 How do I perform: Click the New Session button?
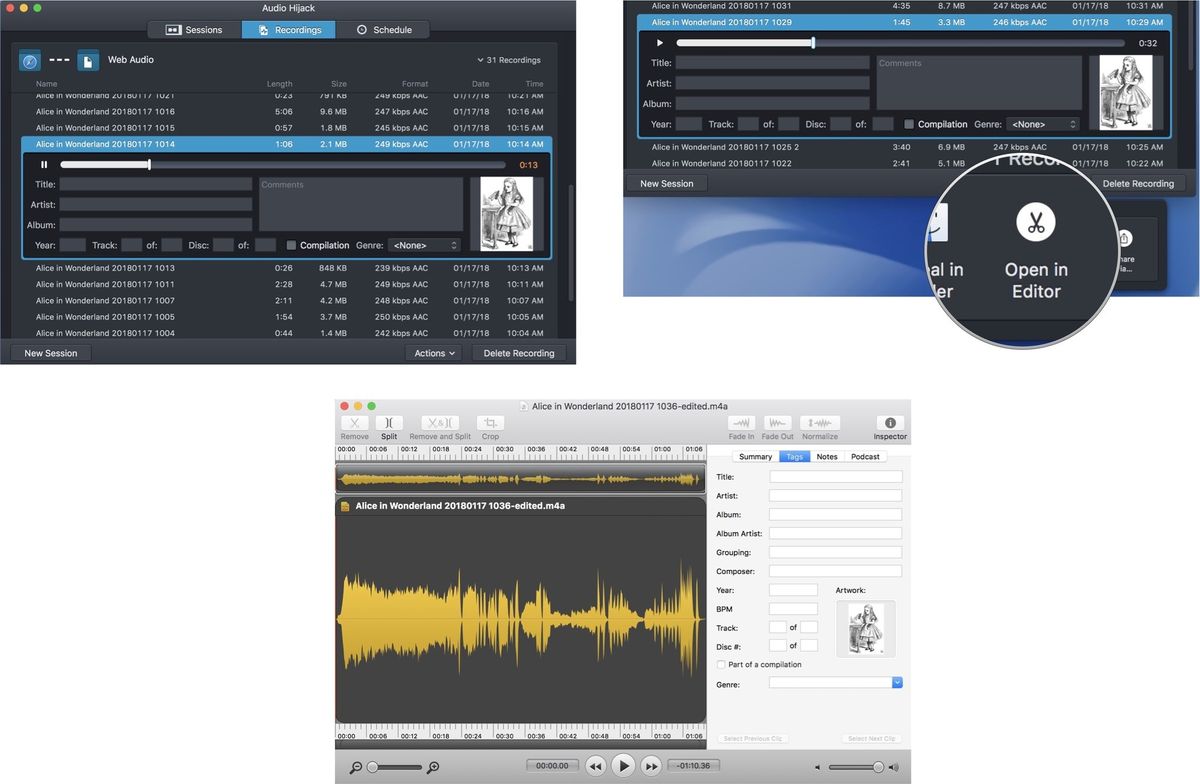(50, 352)
